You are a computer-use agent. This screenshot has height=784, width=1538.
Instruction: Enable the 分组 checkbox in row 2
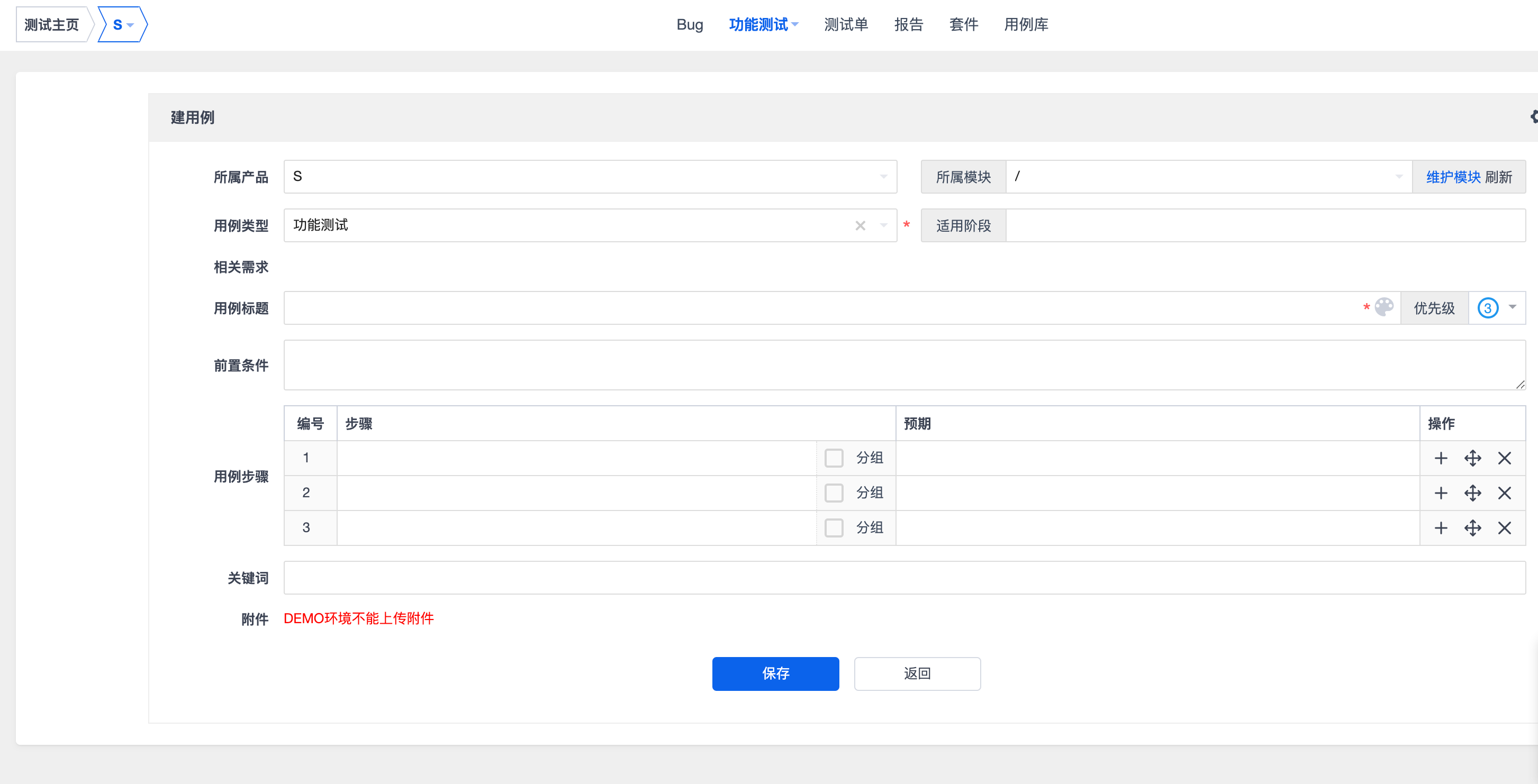pos(834,493)
